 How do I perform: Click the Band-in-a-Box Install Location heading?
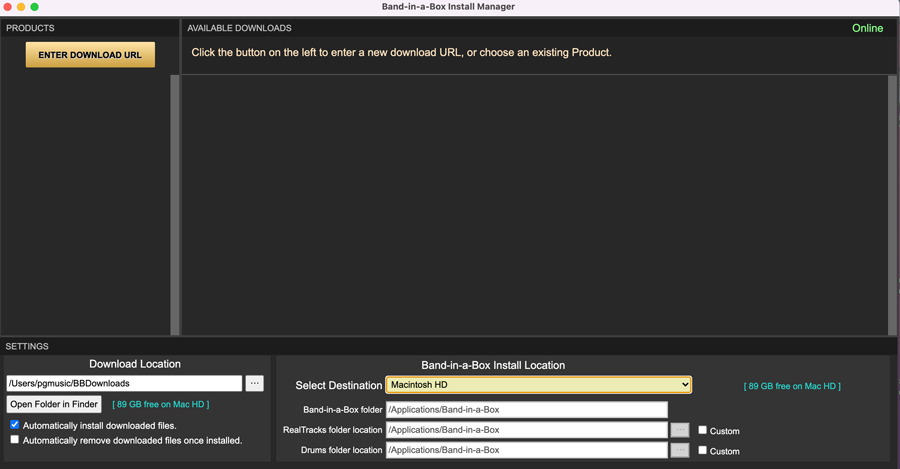493,365
